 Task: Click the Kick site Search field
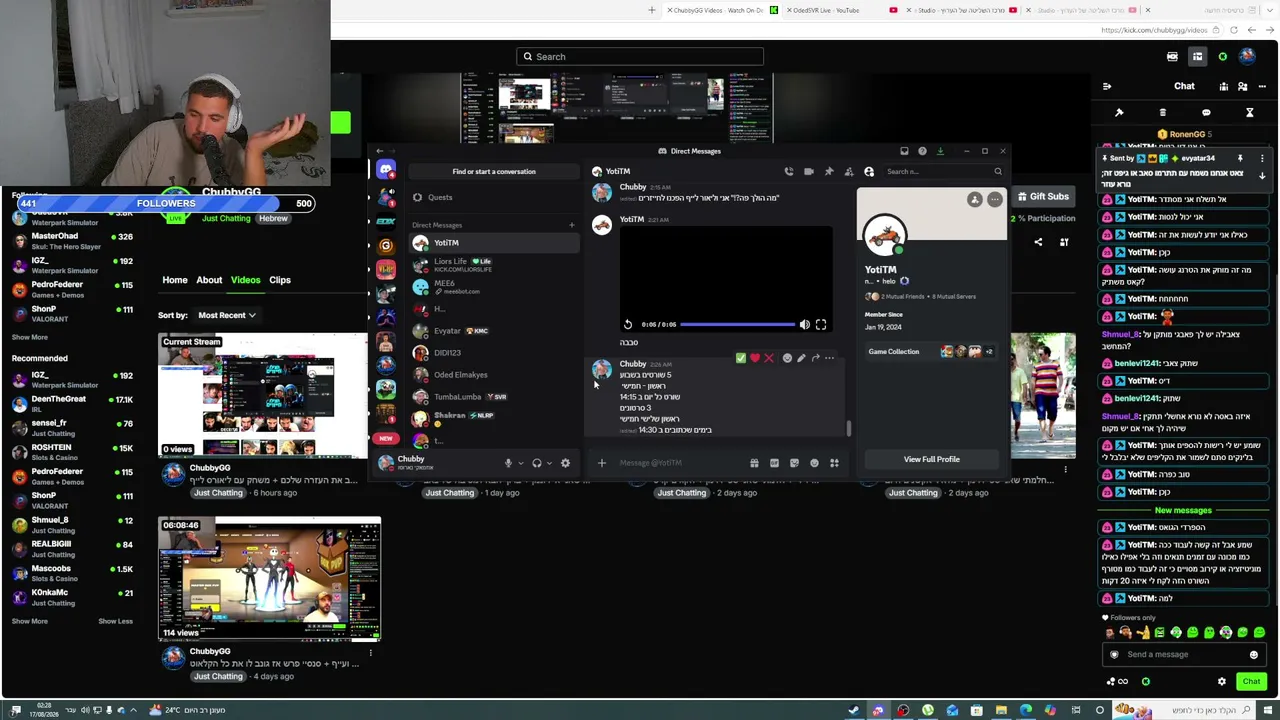[x=640, y=57]
